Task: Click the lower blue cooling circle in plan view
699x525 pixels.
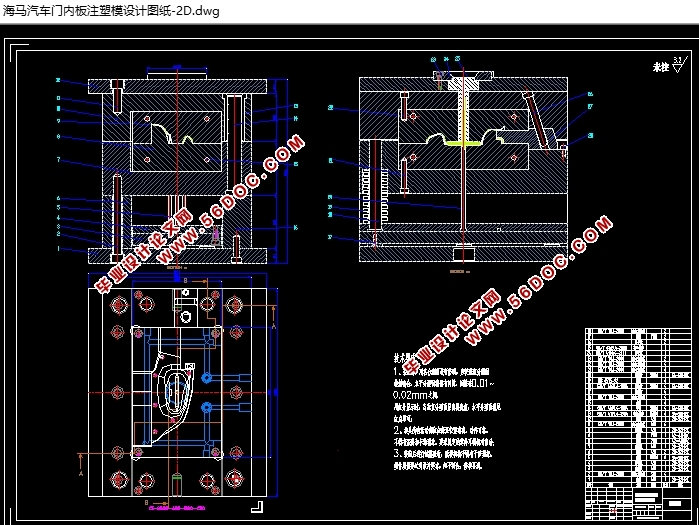Action: [206, 407]
